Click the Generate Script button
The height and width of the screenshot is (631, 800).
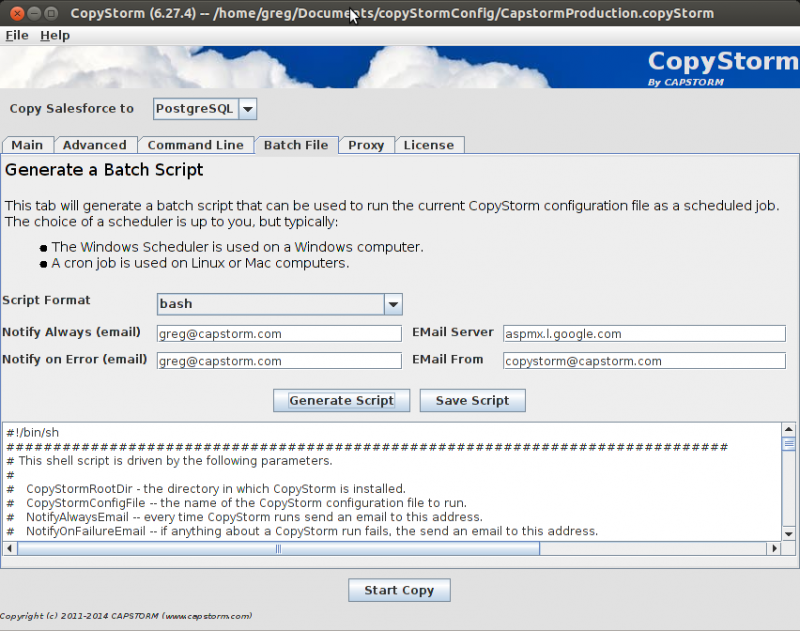coord(341,400)
